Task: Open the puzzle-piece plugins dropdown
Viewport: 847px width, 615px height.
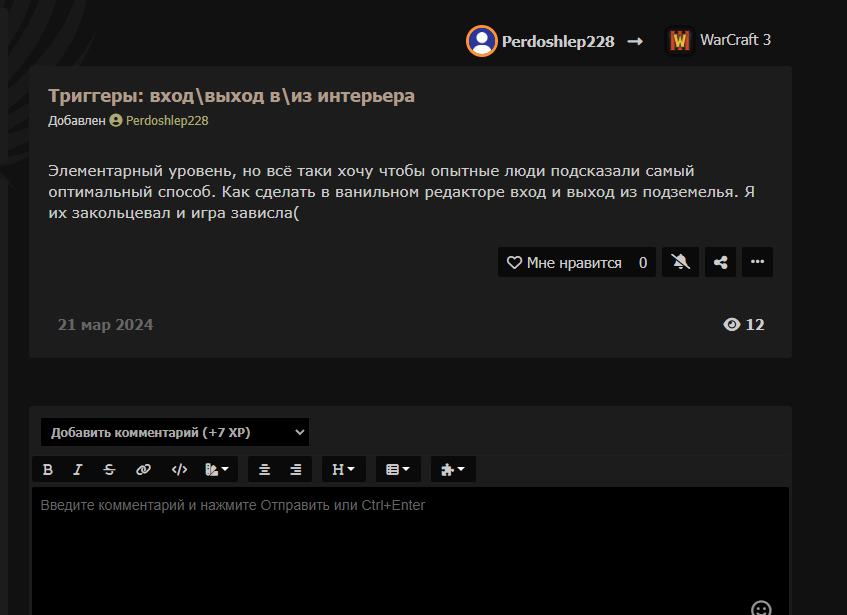Action: click(x=453, y=469)
